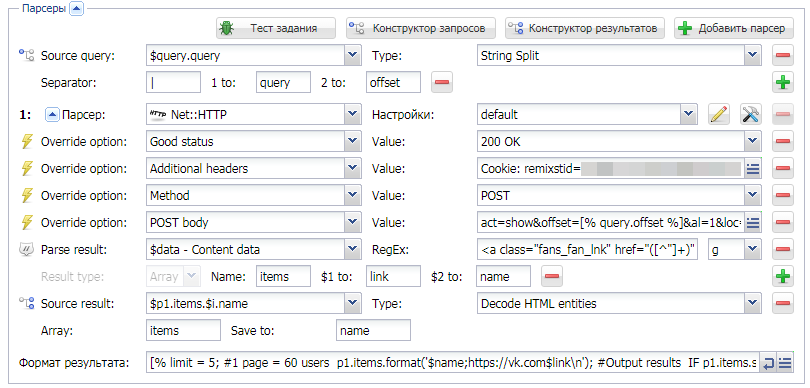The height and width of the screenshot is (388, 810).
Task: Open multiline editor for POST body value
Action: [754, 223]
